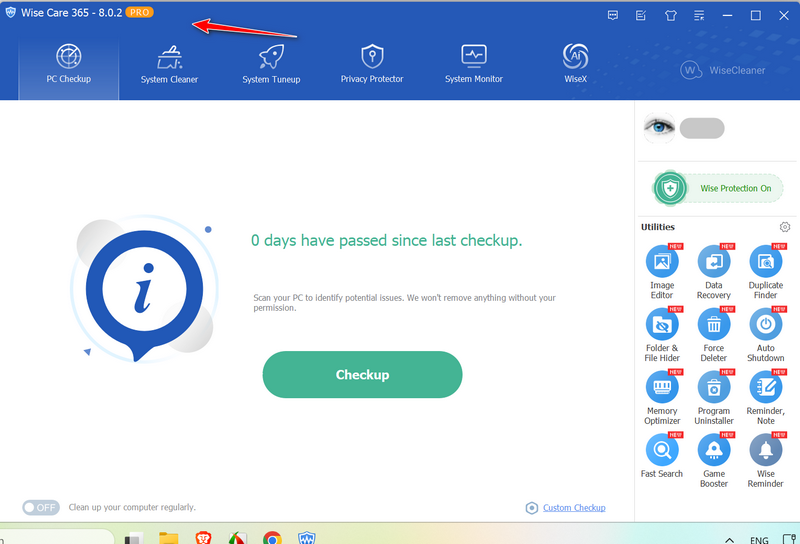Open the main menu list icon
The height and width of the screenshot is (544, 800).
(x=699, y=15)
